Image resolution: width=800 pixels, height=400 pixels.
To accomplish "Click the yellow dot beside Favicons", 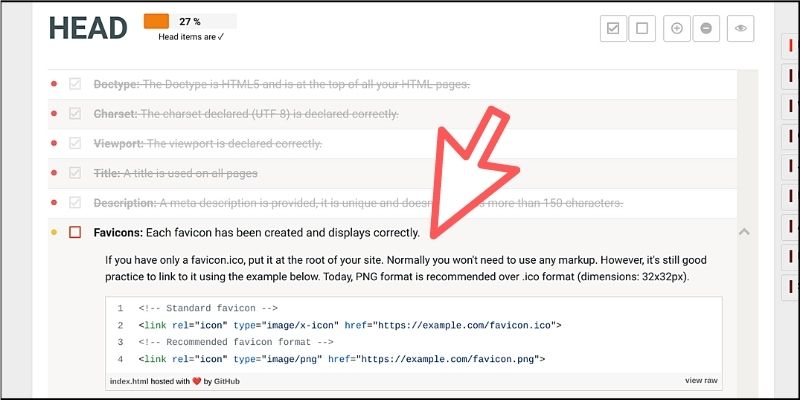I will pyautogui.click(x=54, y=233).
